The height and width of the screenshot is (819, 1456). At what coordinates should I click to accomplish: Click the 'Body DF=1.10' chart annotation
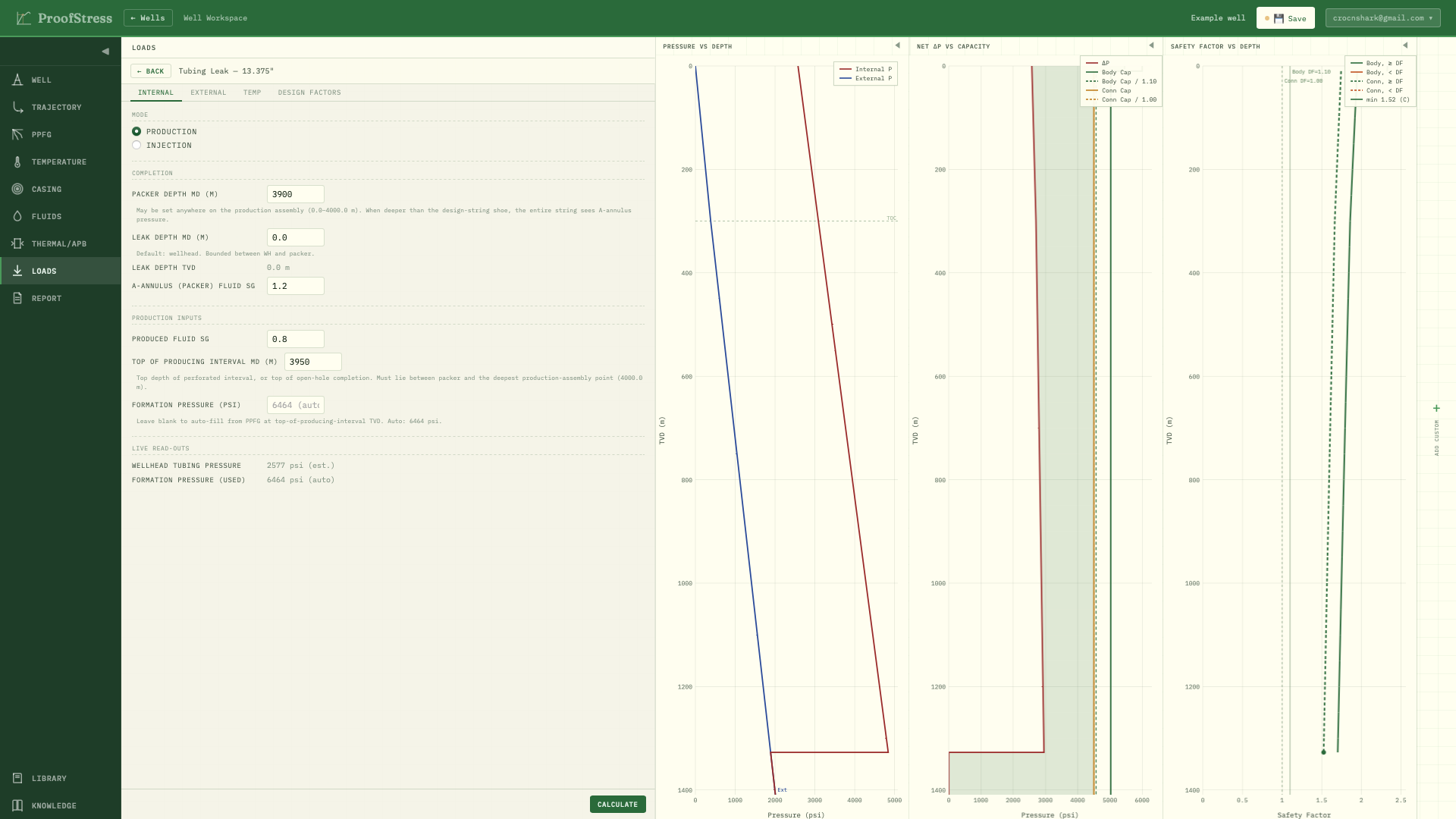pos(1311,72)
